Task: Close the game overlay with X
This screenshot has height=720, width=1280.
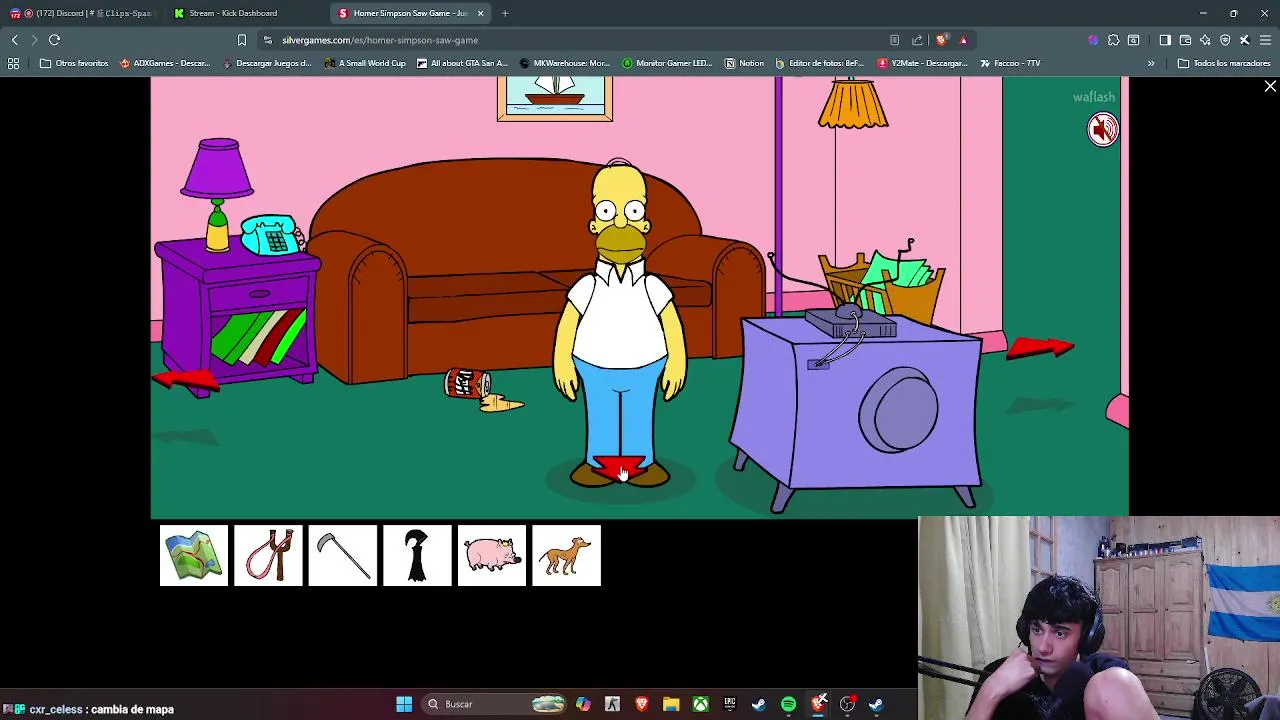Action: point(1270,87)
